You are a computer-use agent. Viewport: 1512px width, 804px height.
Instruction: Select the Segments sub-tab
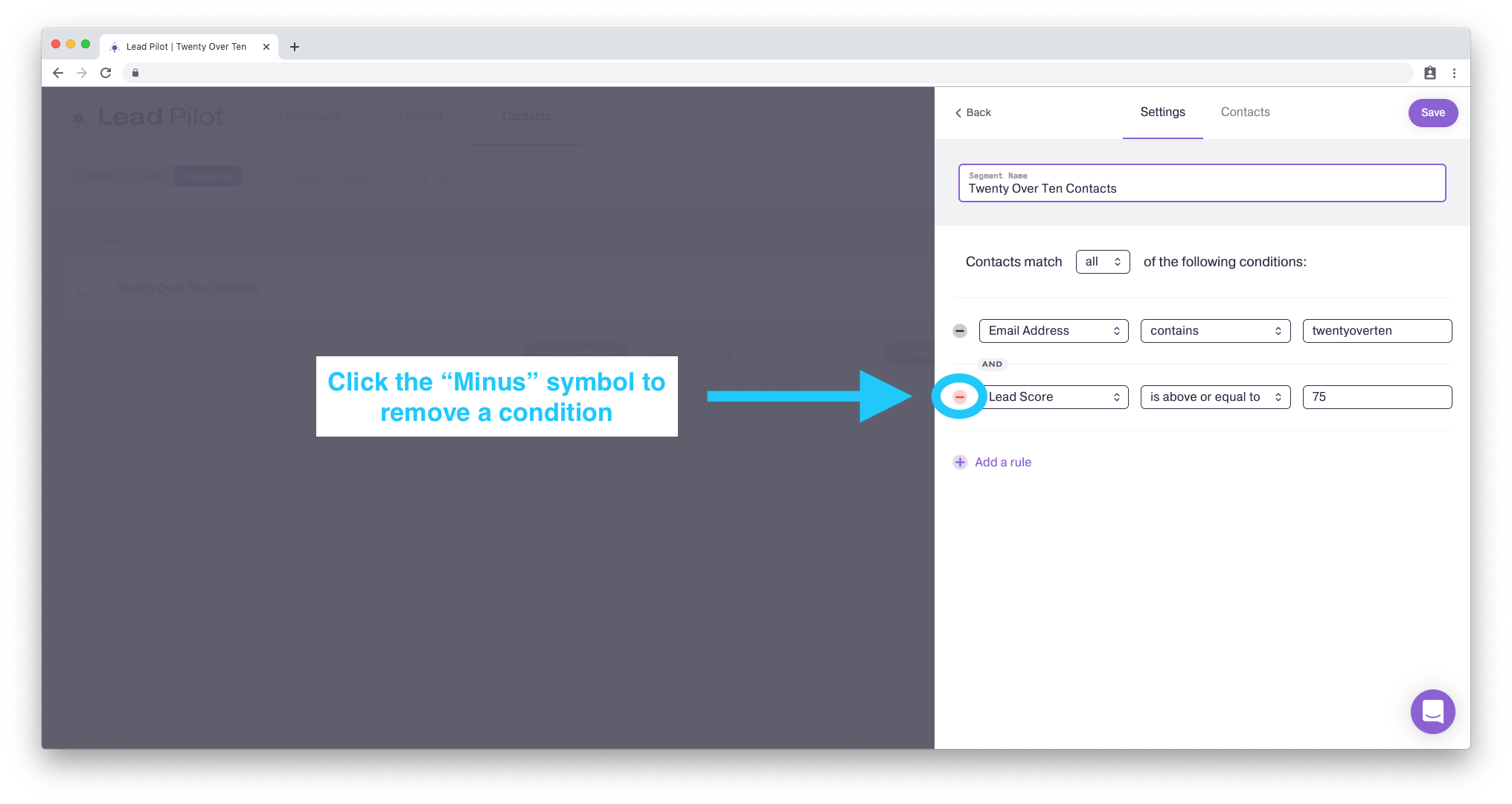[208, 176]
